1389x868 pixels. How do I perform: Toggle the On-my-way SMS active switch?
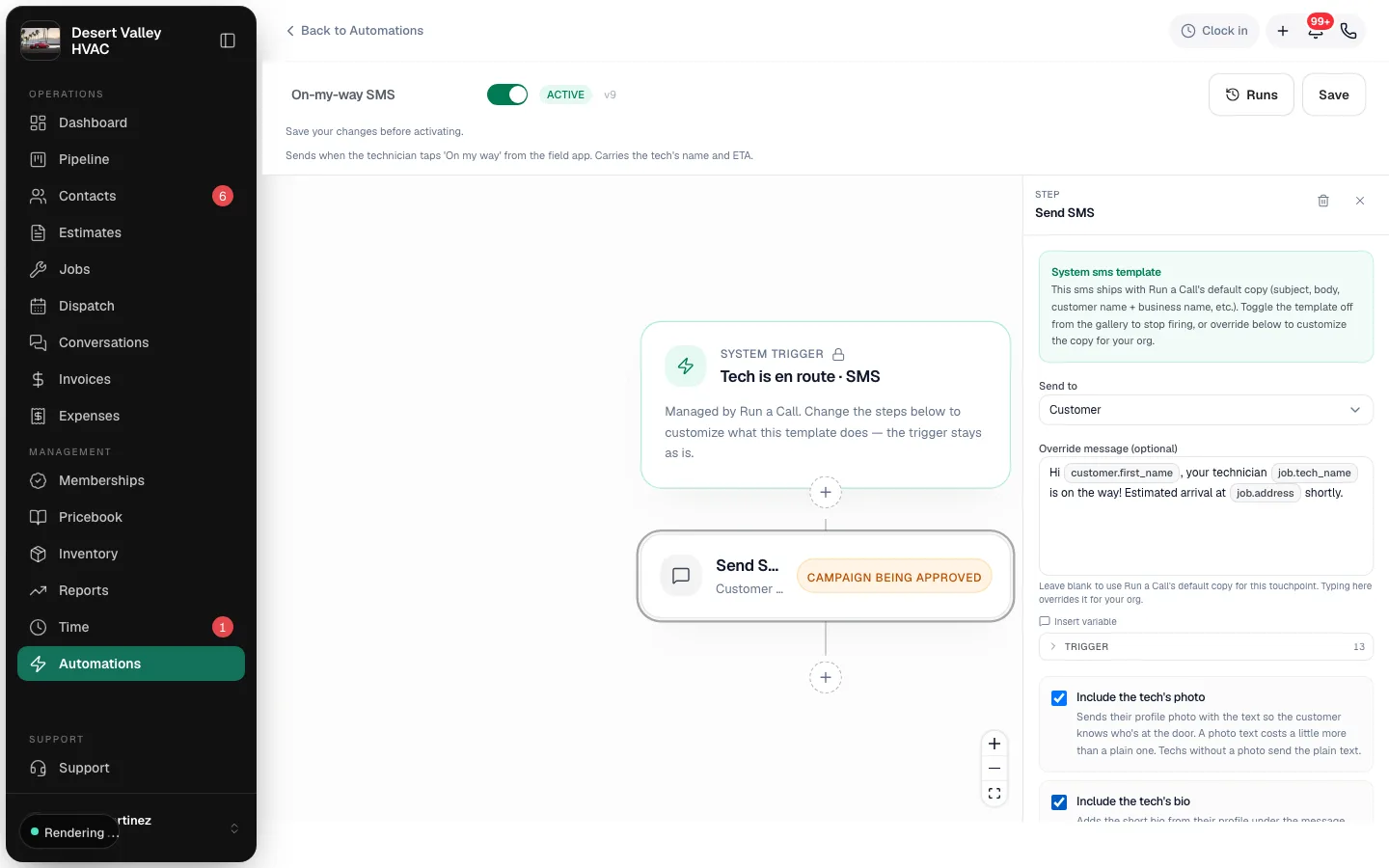(x=507, y=95)
